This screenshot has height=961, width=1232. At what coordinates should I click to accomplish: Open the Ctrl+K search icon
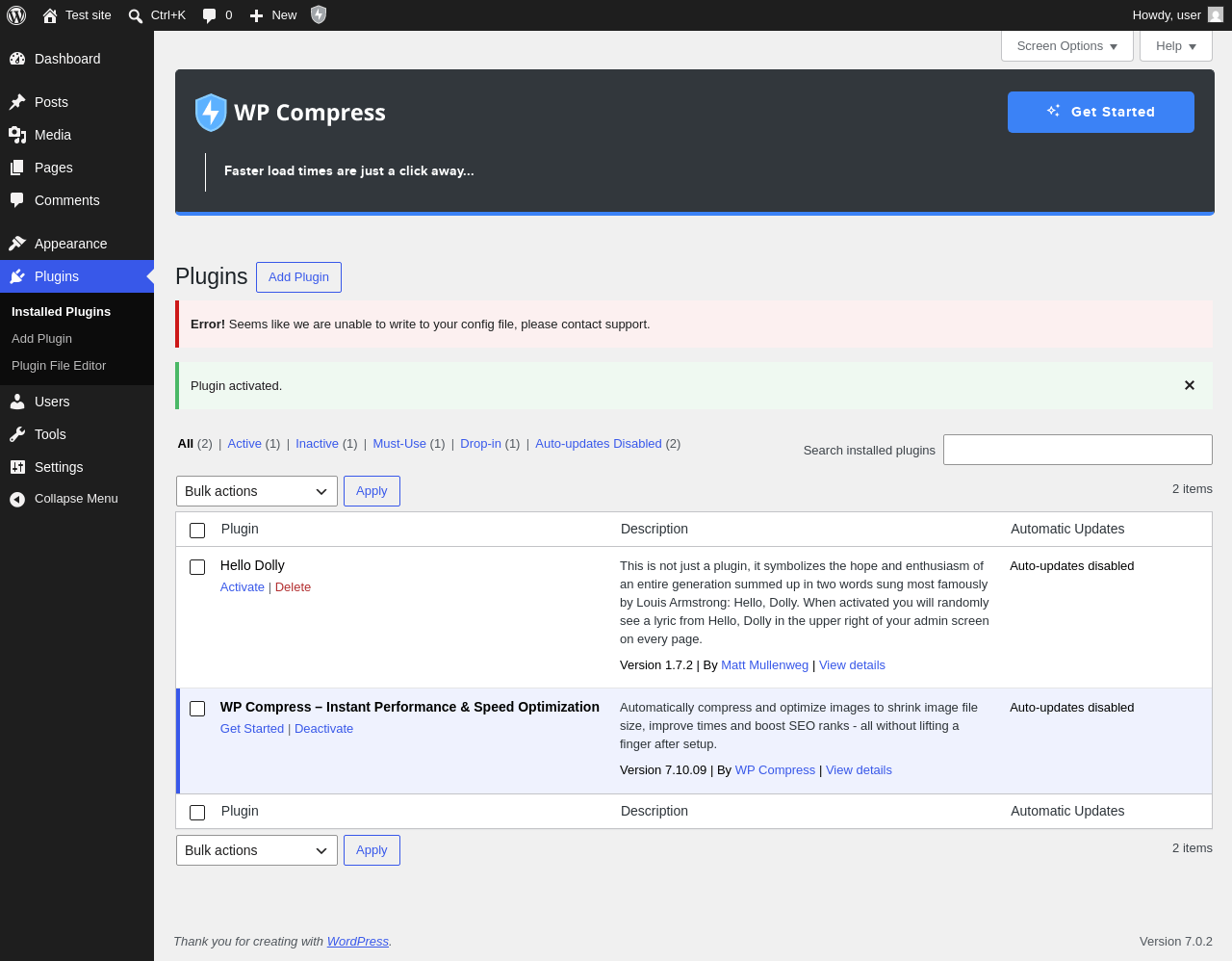tap(136, 15)
